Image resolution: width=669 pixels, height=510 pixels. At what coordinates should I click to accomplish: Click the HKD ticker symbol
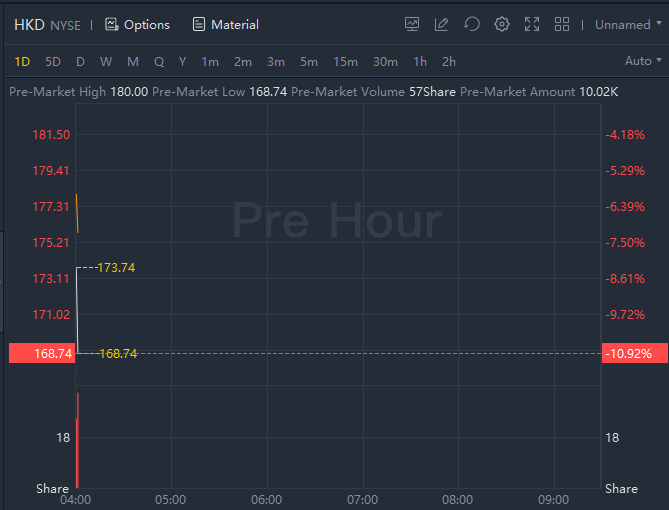[x=29, y=24]
